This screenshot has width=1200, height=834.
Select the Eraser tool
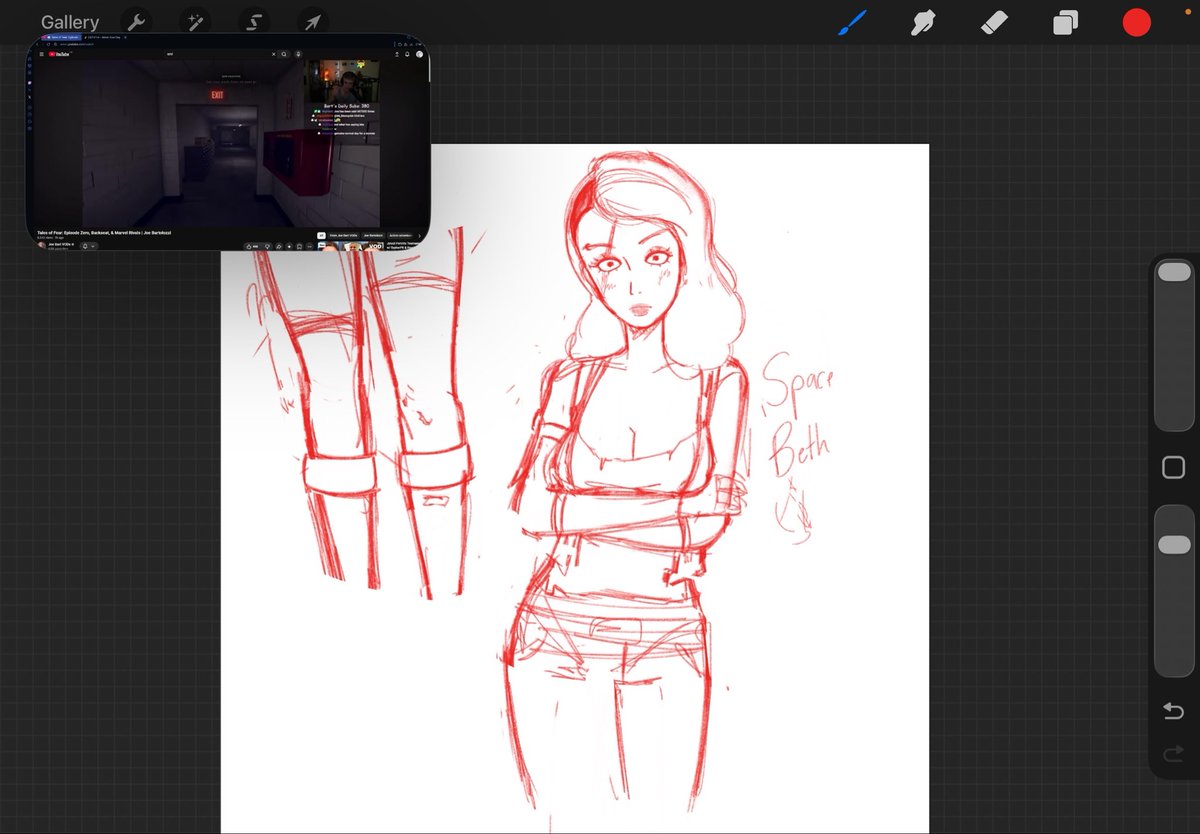pos(995,22)
